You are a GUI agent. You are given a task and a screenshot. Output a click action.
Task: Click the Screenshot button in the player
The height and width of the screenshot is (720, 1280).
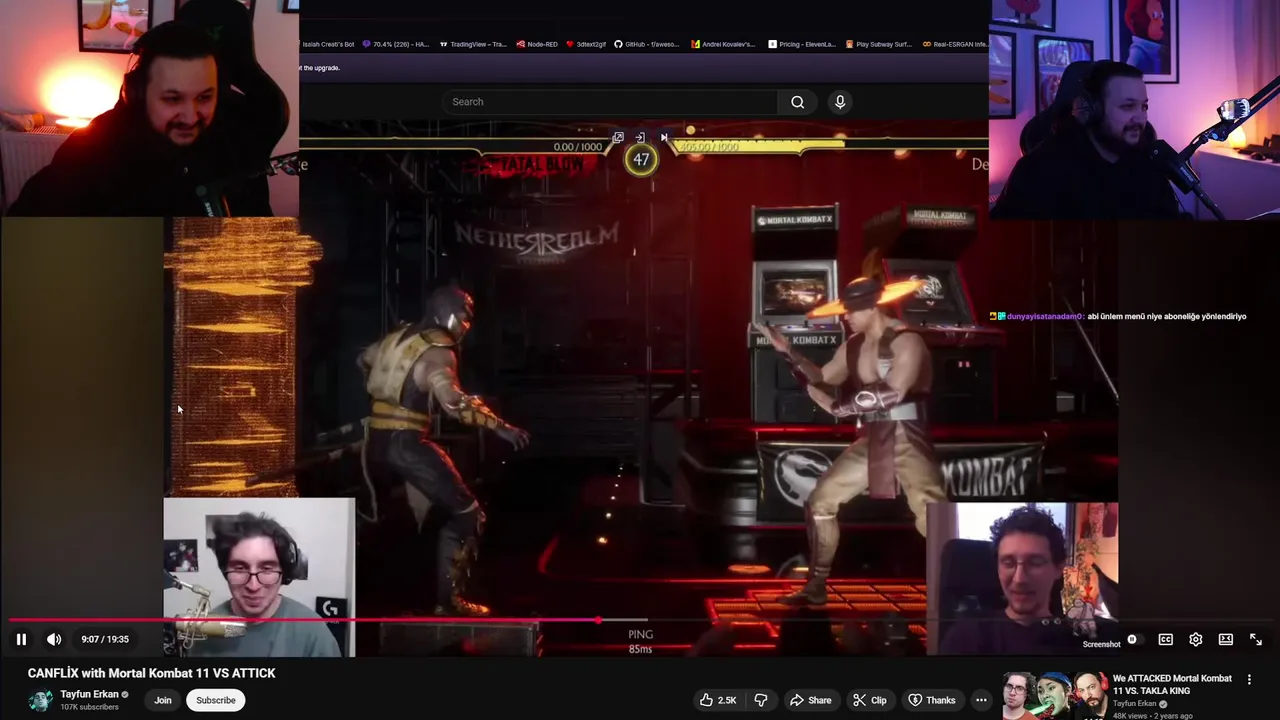pyautogui.click(x=1101, y=644)
